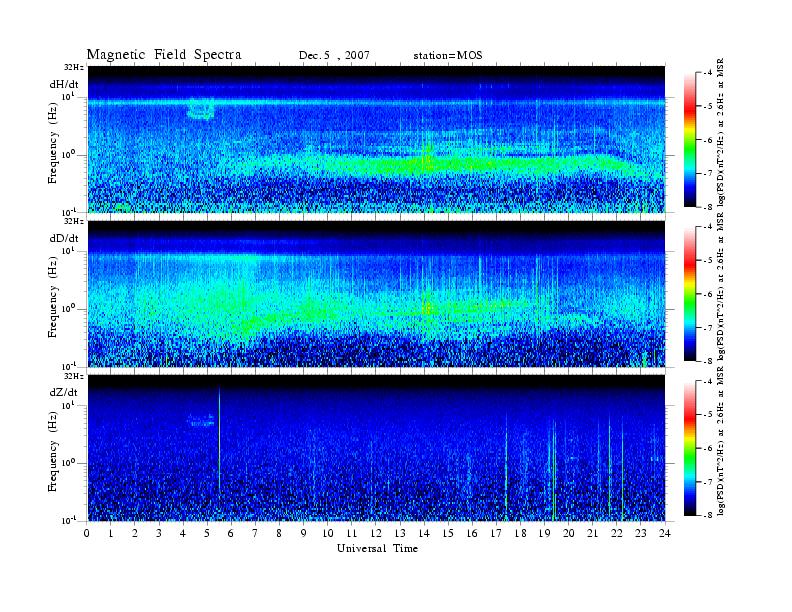The width and height of the screenshot is (792, 612).
Task: Click the color scale bar beside dZ/dt panel
Action: click(690, 448)
